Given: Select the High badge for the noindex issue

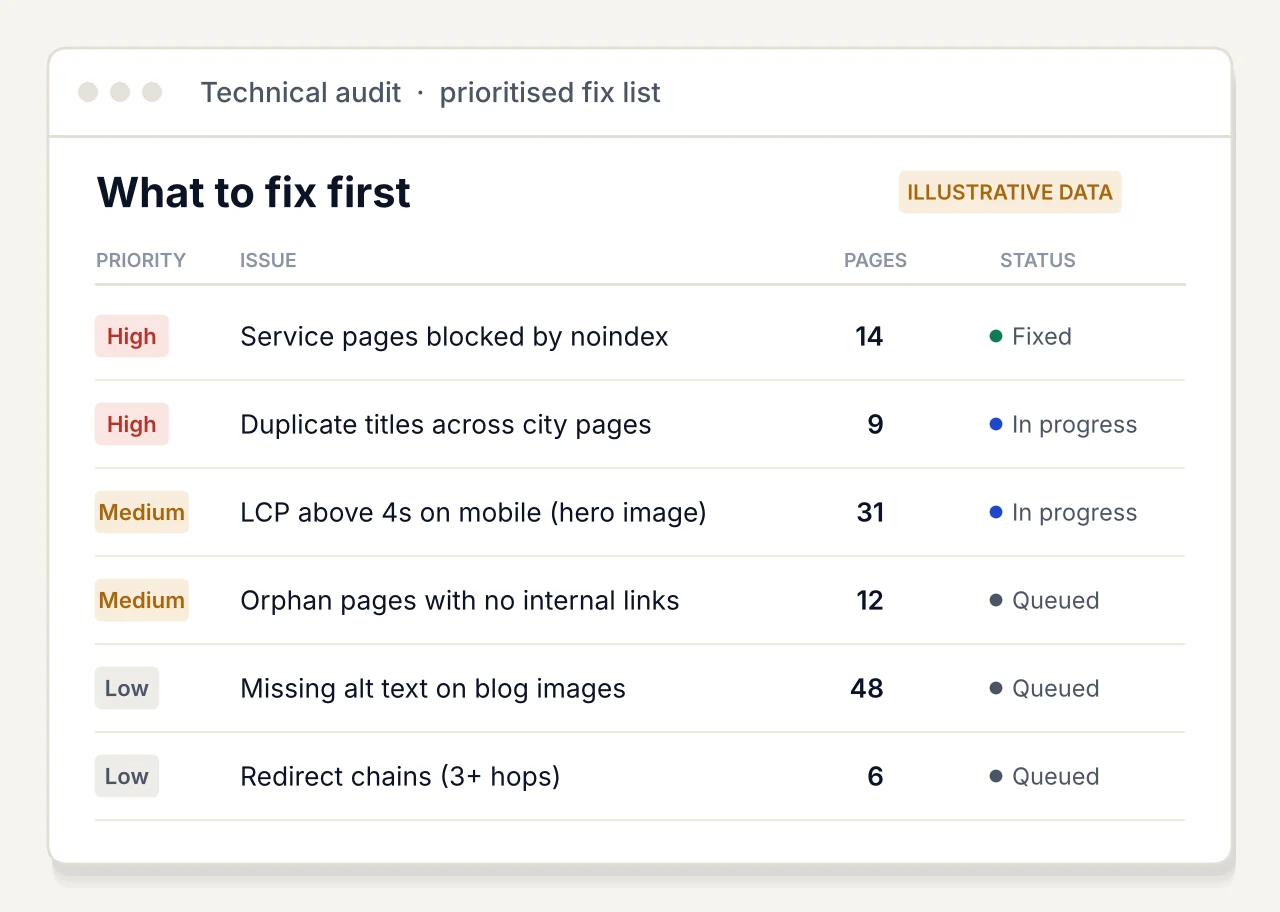Looking at the screenshot, I should [x=132, y=336].
